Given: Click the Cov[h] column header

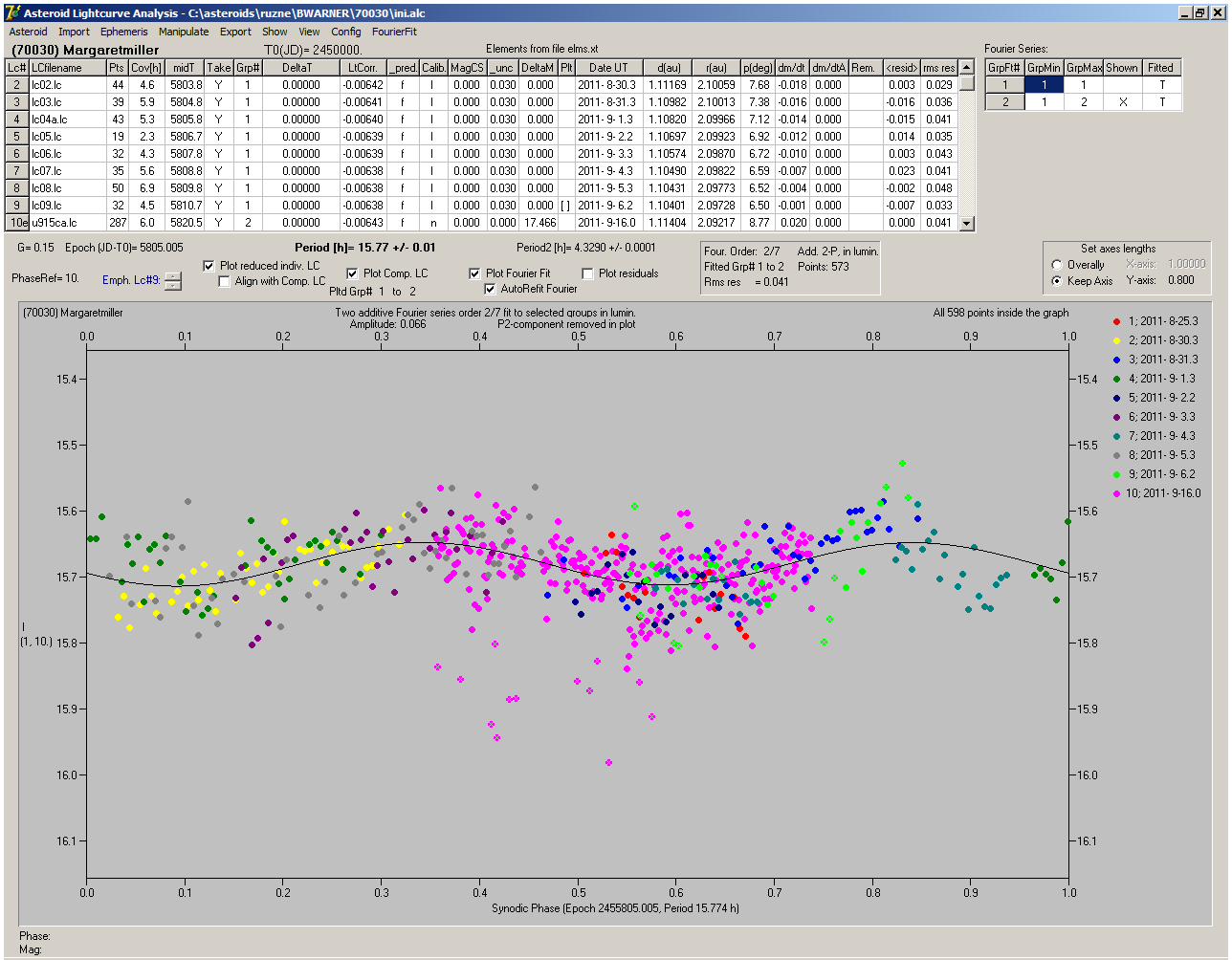Looking at the screenshot, I should click(x=147, y=68).
